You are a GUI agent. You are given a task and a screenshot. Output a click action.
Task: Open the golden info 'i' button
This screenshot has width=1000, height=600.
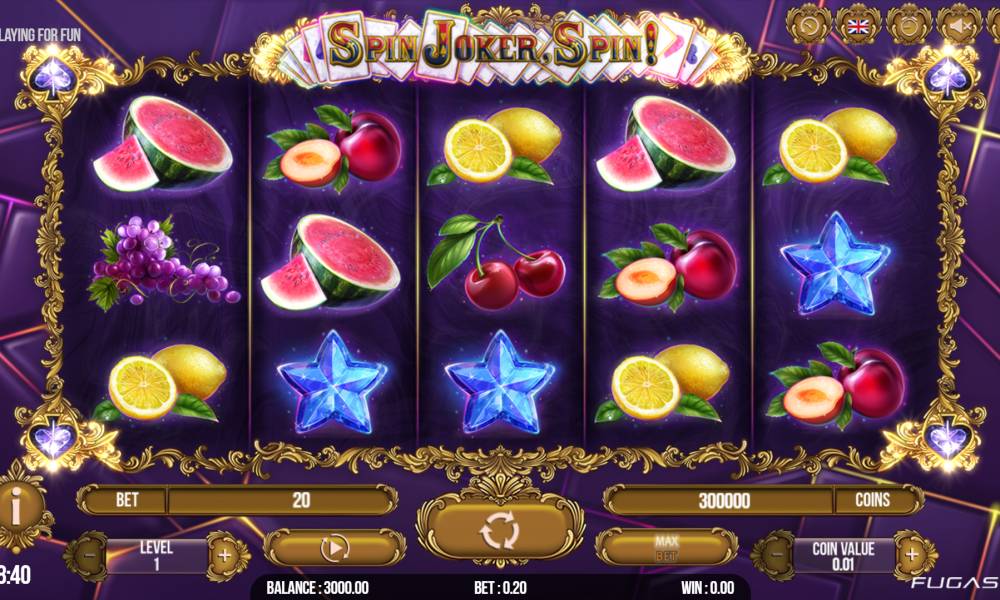[x=17, y=509]
